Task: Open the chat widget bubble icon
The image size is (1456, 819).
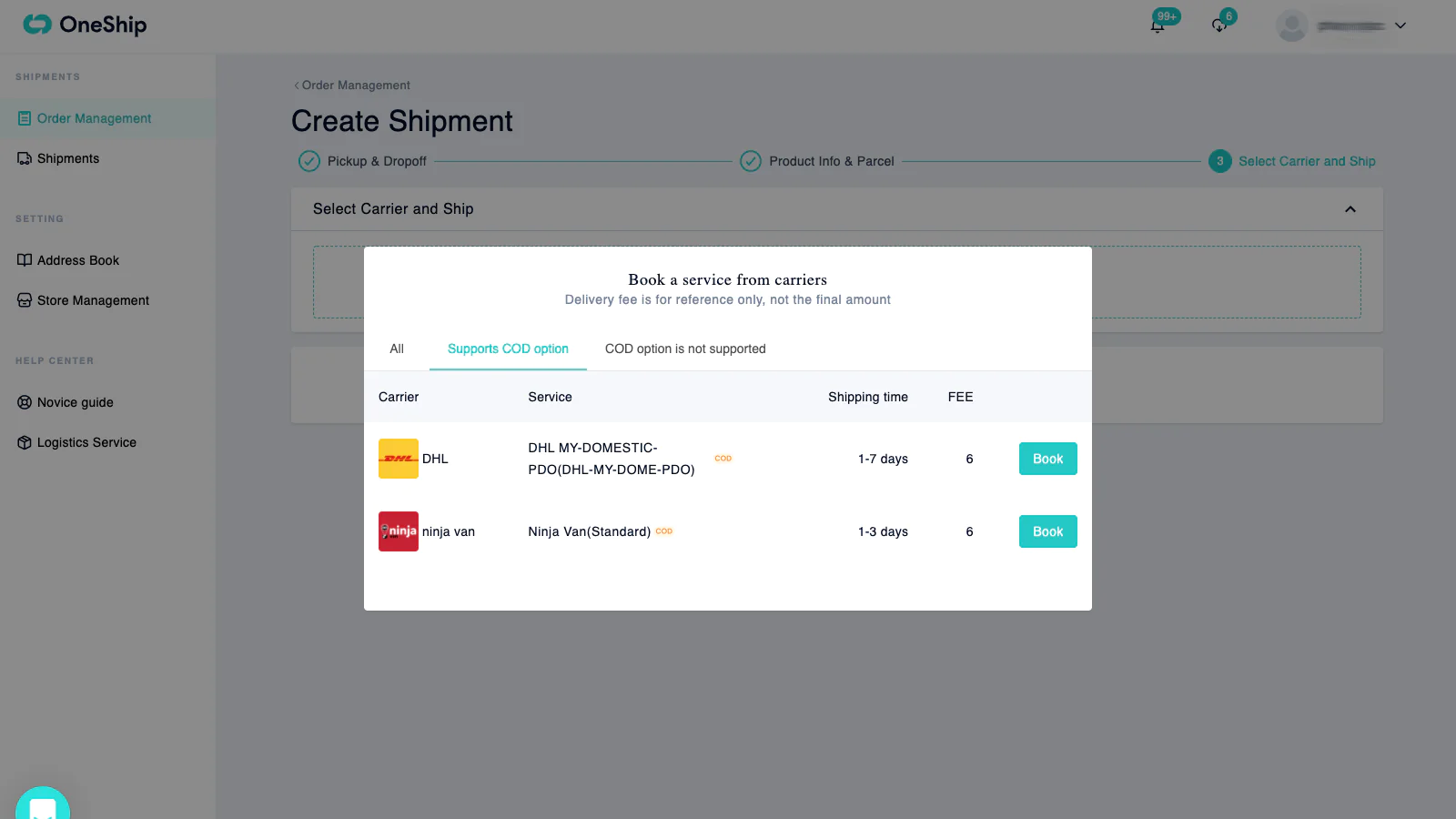Action: click(x=43, y=803)
